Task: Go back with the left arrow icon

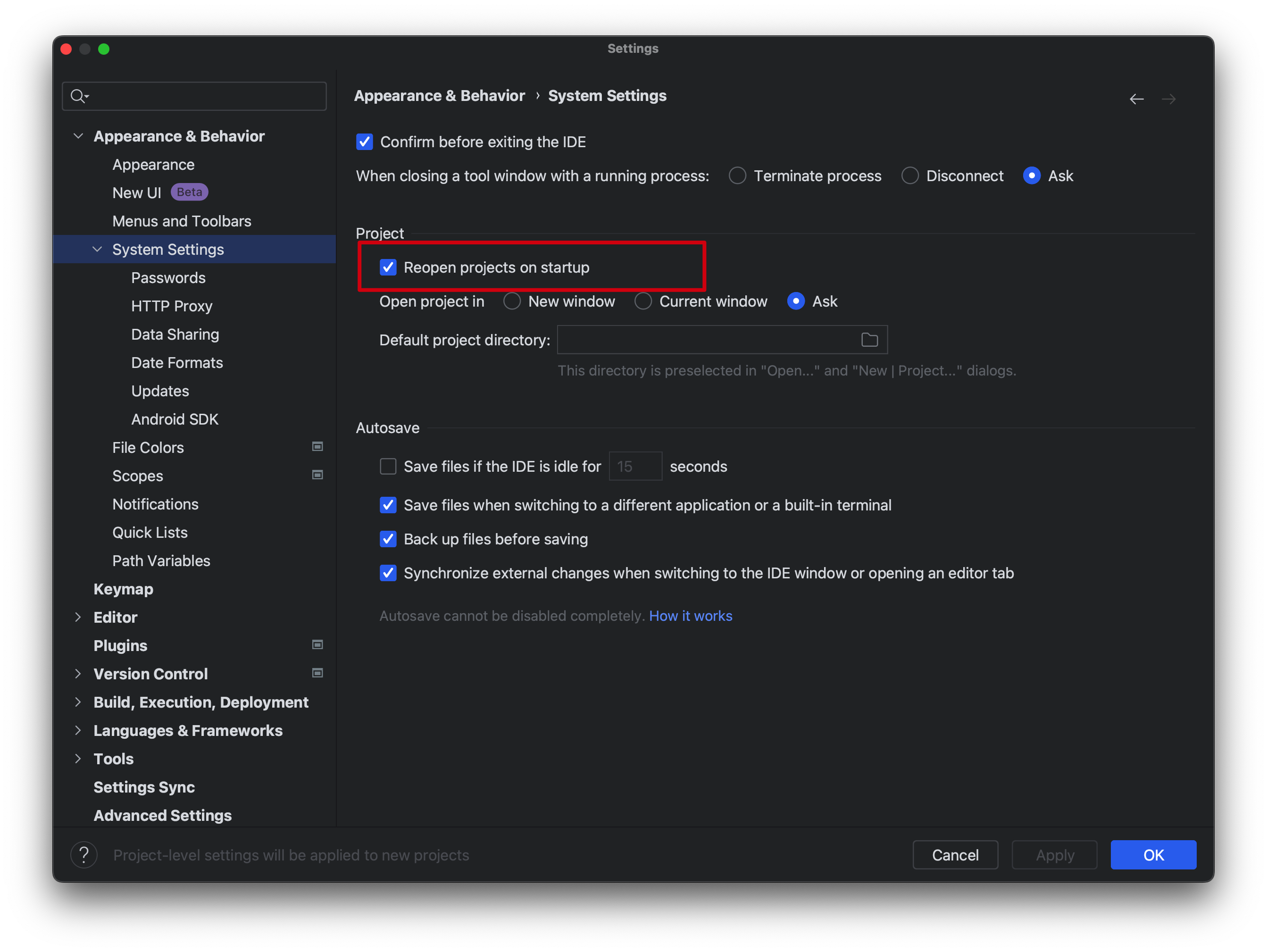Action: pos(1136,99)
